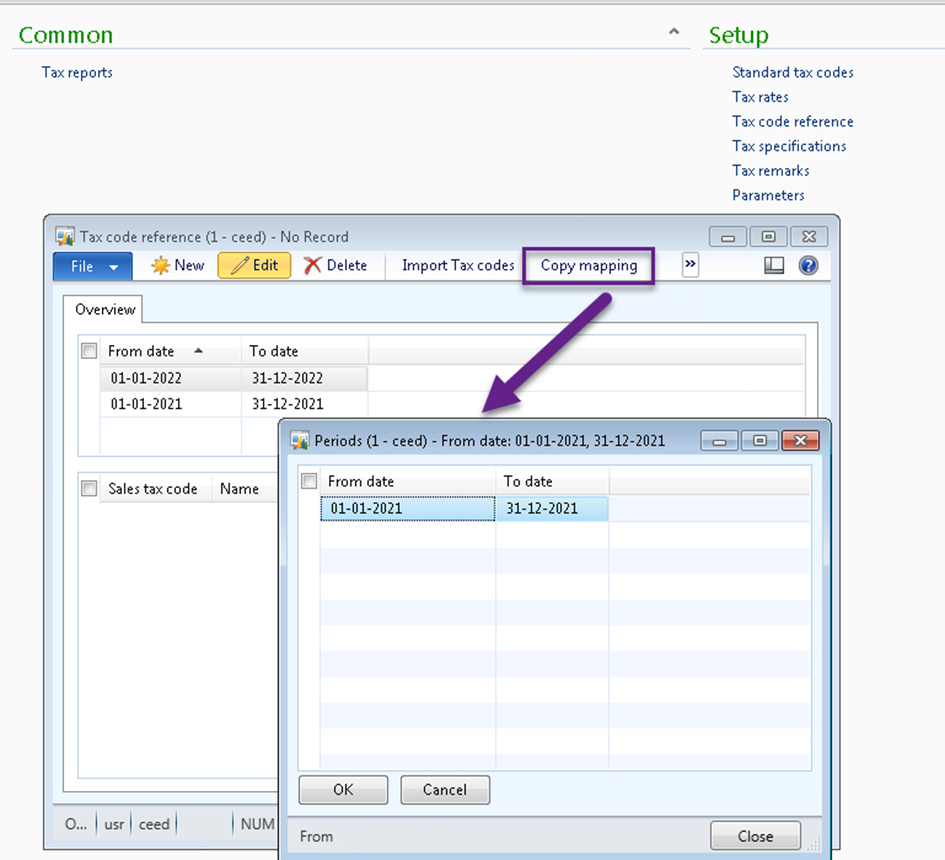
Task: Open the help icon in Tax code reference
Action: click(808, 265)
